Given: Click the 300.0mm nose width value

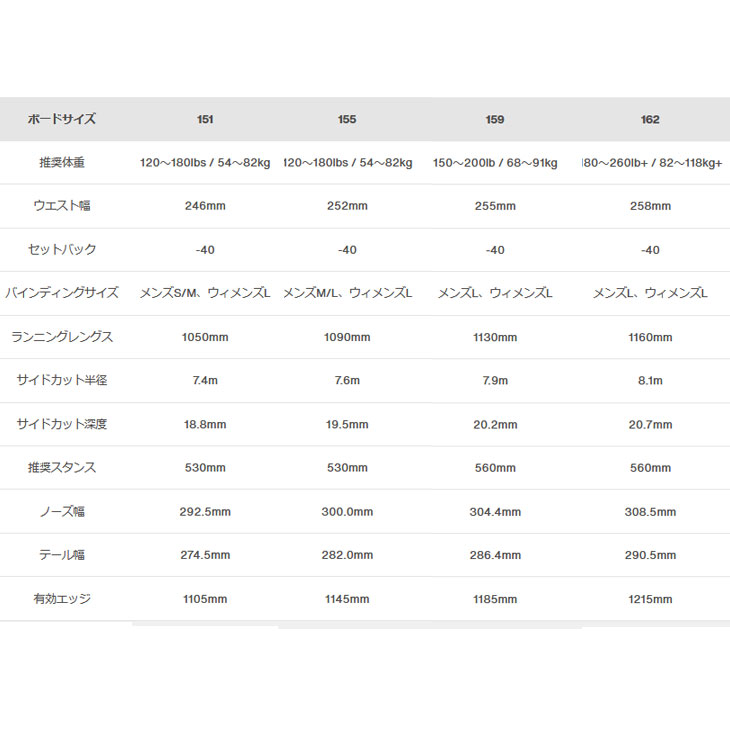Looking at the screenshot, I should tap(347, 512).
